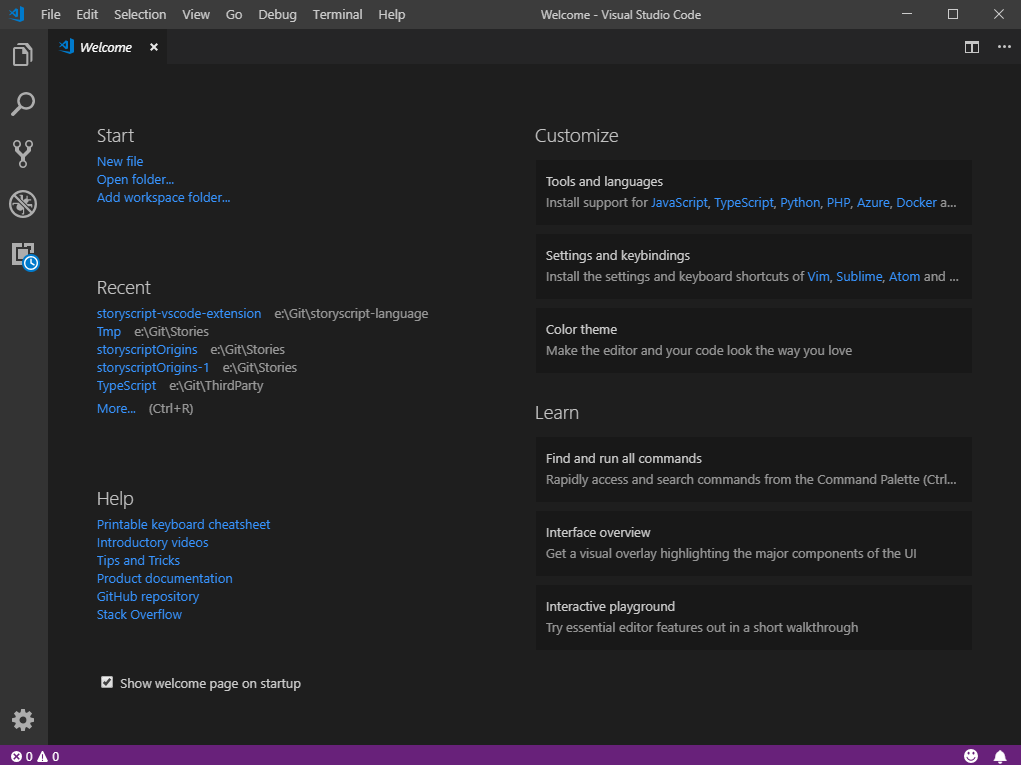Install Vim keybindings link
This screenshot has width=1021, height=765.
point(818,277)
